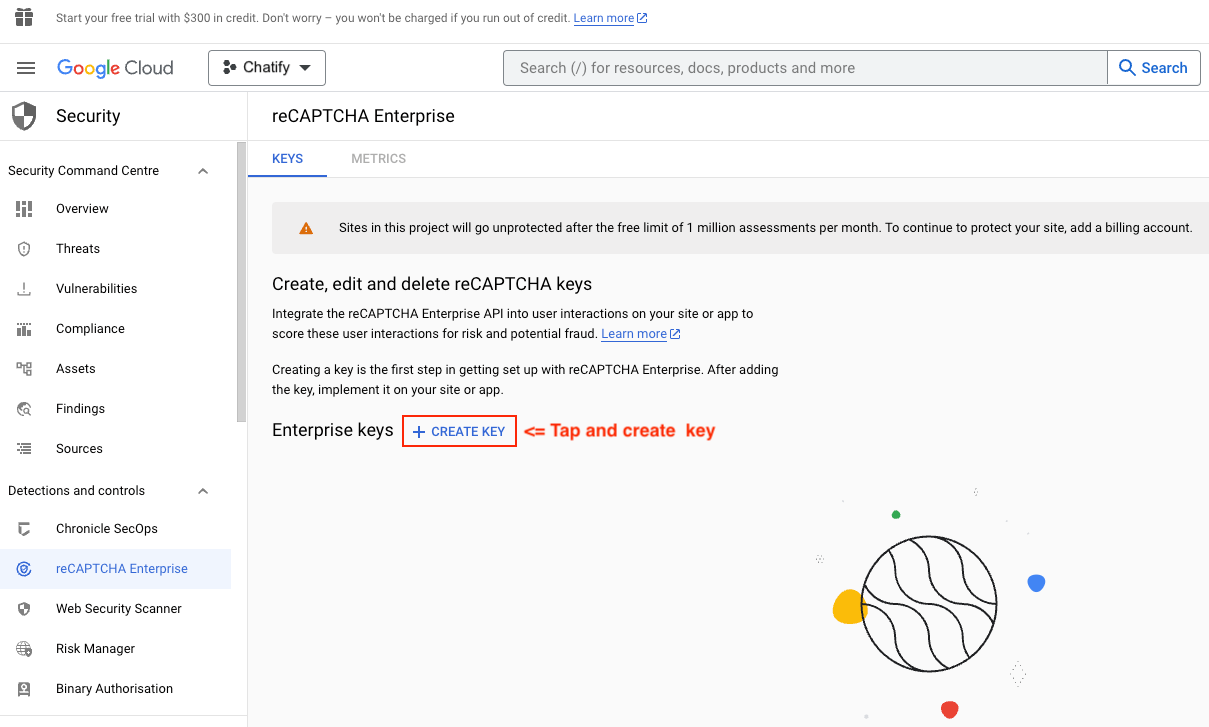
Task: Stay on the KEYS tab
Action: pos(287,158)
